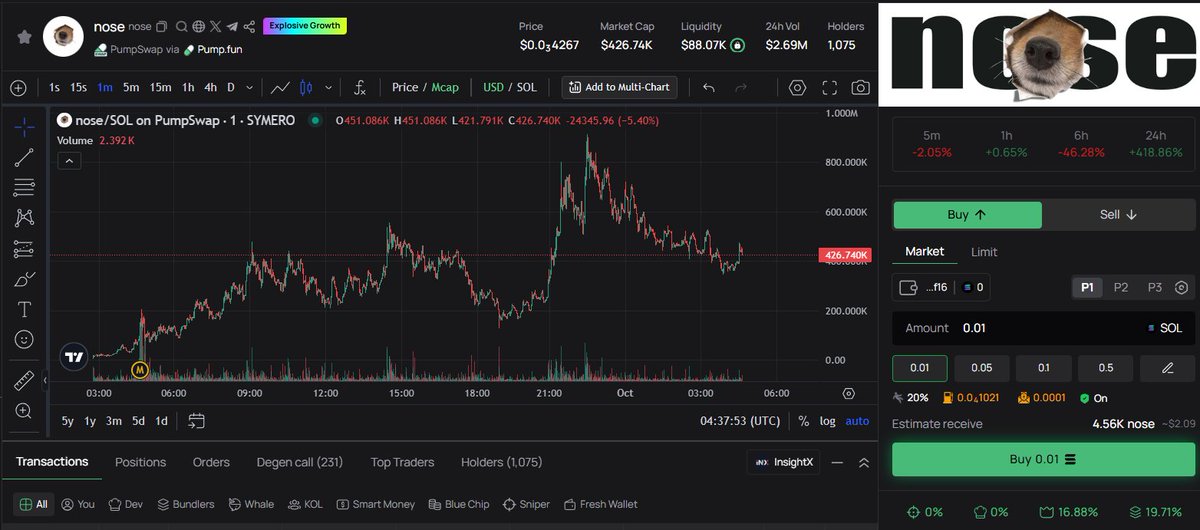Image resolution: width=1200 pixels, height=530 pixels.
Task: Switch price display to Mcap
Action: 445,88
